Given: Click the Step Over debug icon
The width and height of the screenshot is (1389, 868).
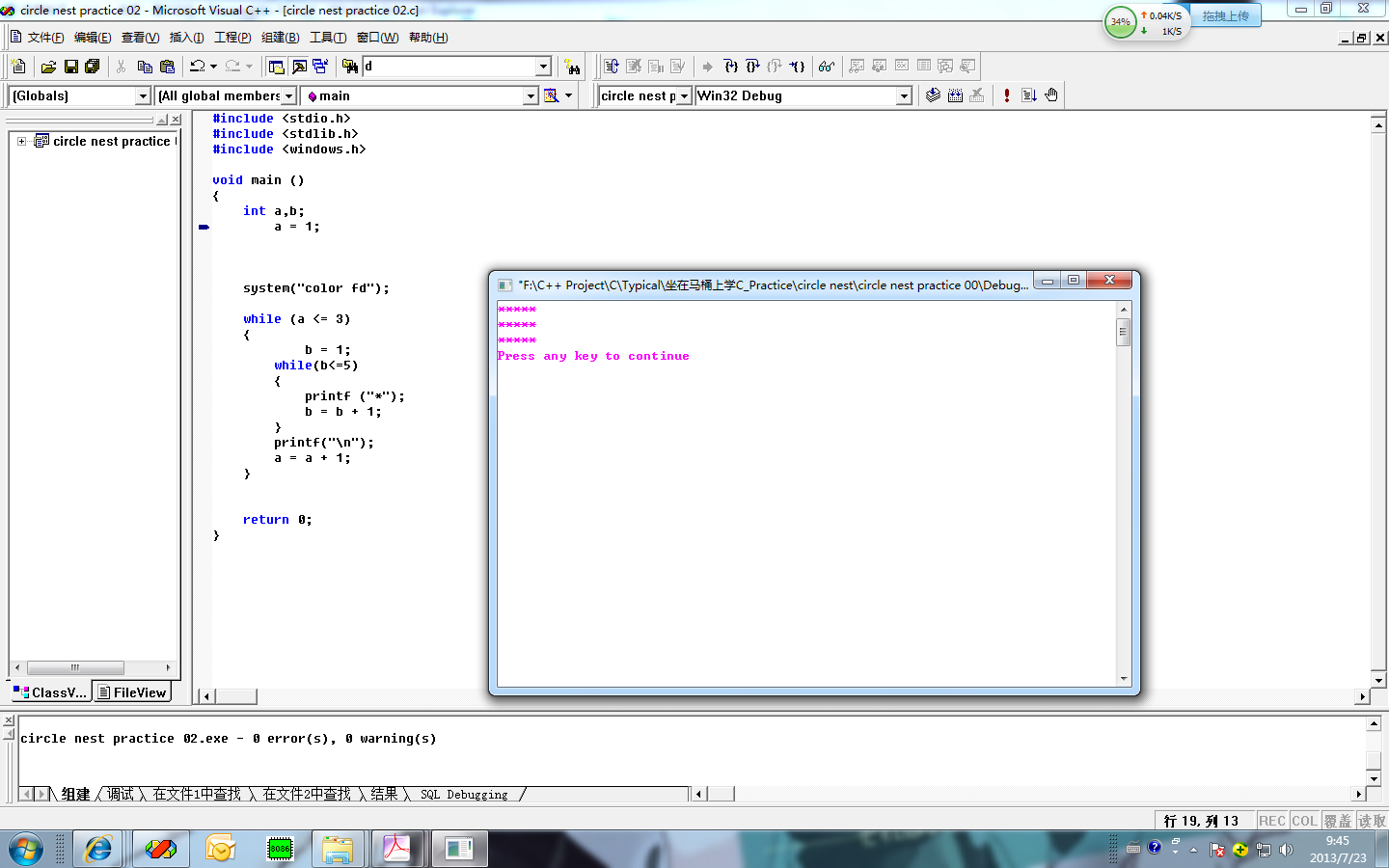Looking at the screenshot, I should pos(752,67).
